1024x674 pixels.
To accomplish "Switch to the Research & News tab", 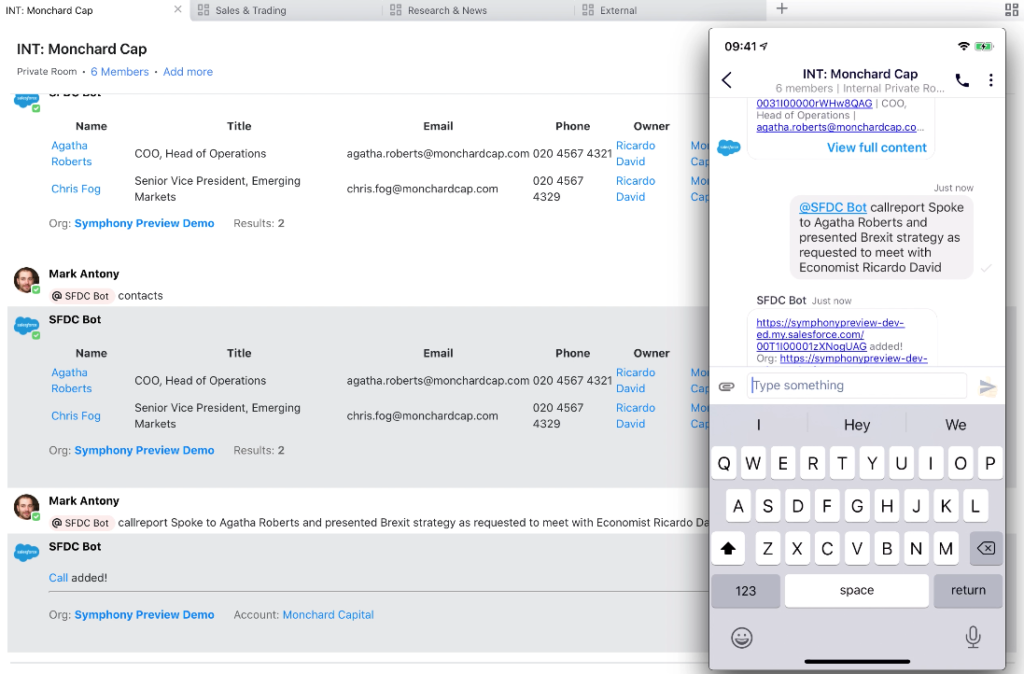I will pos(447,10).
